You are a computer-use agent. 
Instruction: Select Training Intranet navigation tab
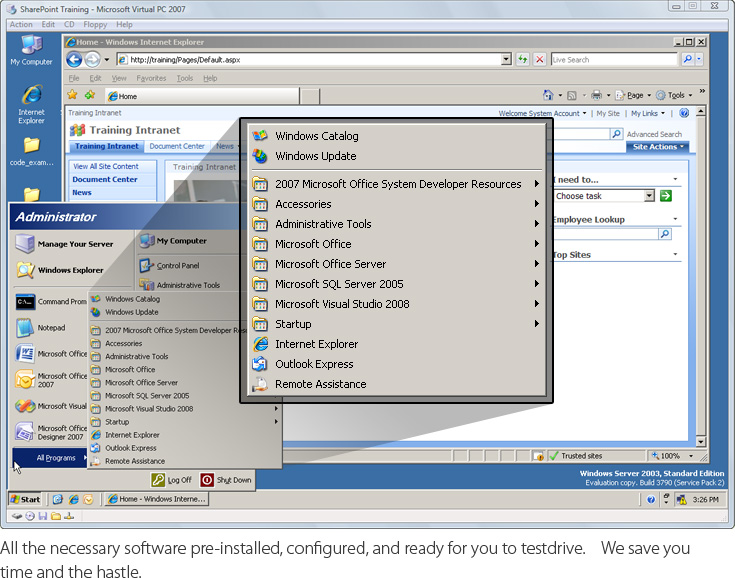click(x=107, y=146)
